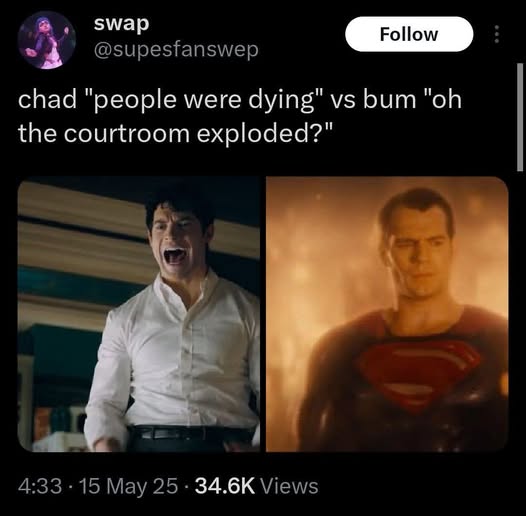The image size is (526, 516).
Task: Click the "15 May 25" date
Action: tap(129, 486)
